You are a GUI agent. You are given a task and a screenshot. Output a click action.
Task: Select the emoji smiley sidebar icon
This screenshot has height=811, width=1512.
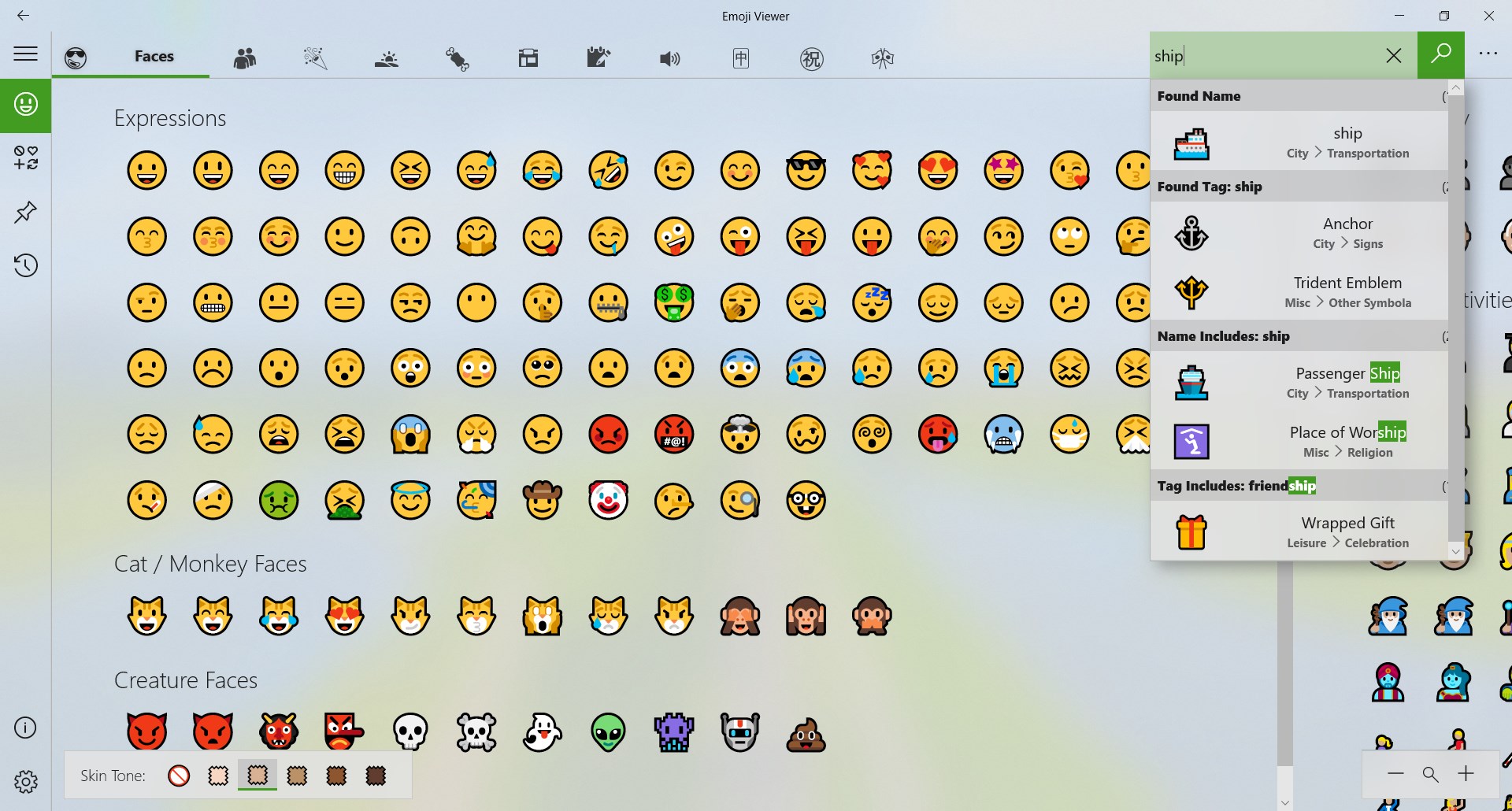click(x=25, y=105)
